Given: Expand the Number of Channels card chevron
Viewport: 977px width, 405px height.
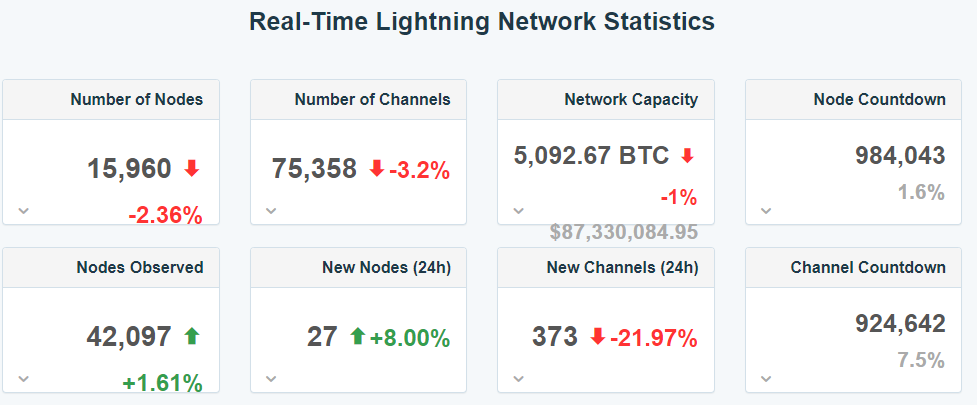Looking at the screenshot, I should pyautogui.click(x=271, y=211).
